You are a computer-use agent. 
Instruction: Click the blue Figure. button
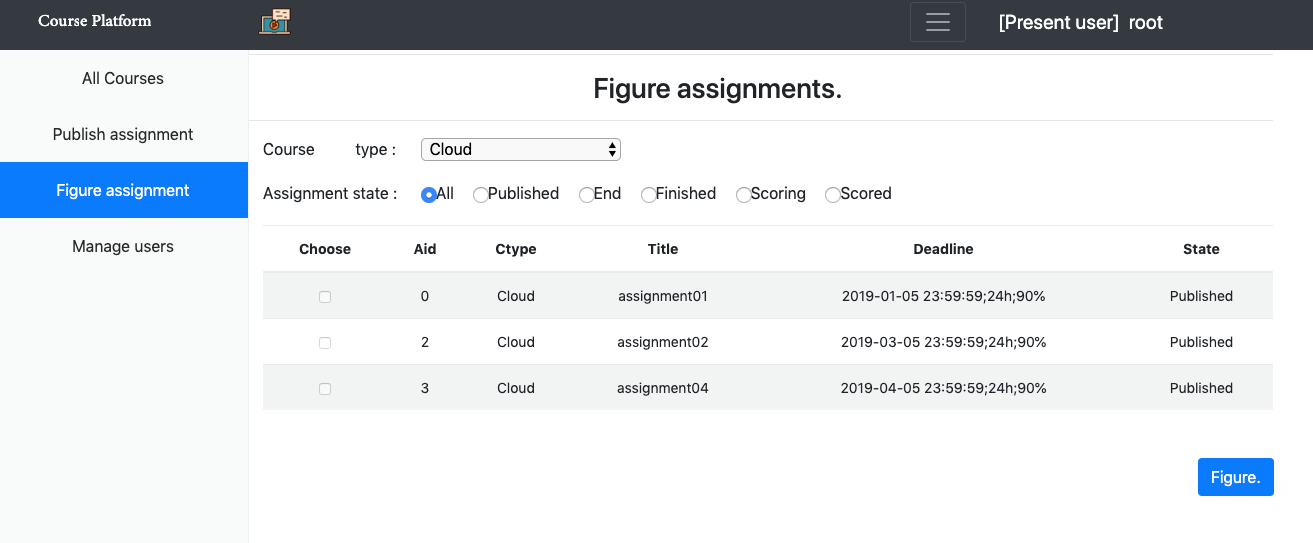[x=1235, y=477]
